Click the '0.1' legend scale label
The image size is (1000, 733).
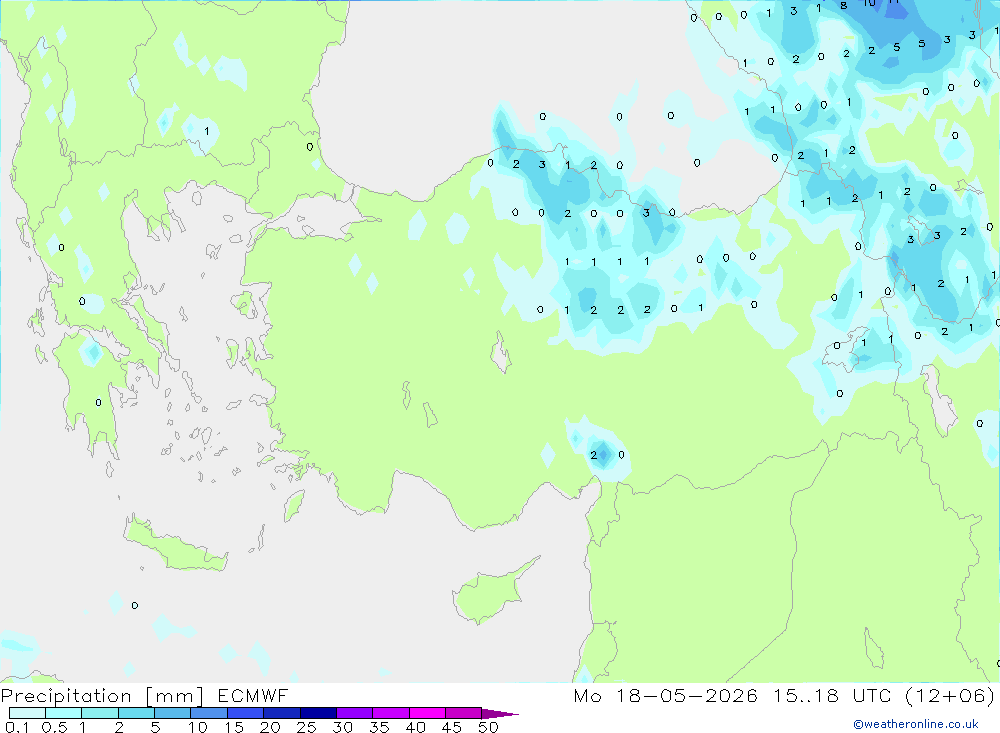click(17, 727)
